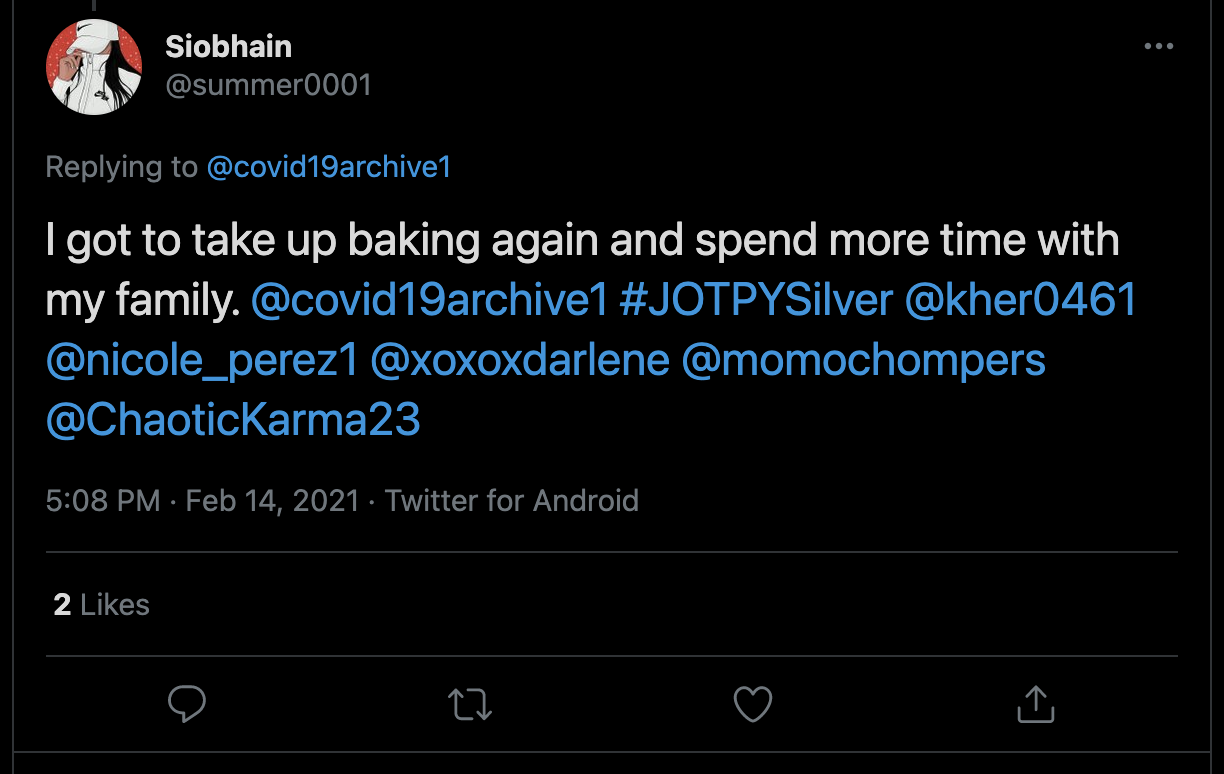Click @covid19archive1 mention inside tweet text
Image resolution: width=1224 pixels, height=774 pixels.
(x=429, y=301)
